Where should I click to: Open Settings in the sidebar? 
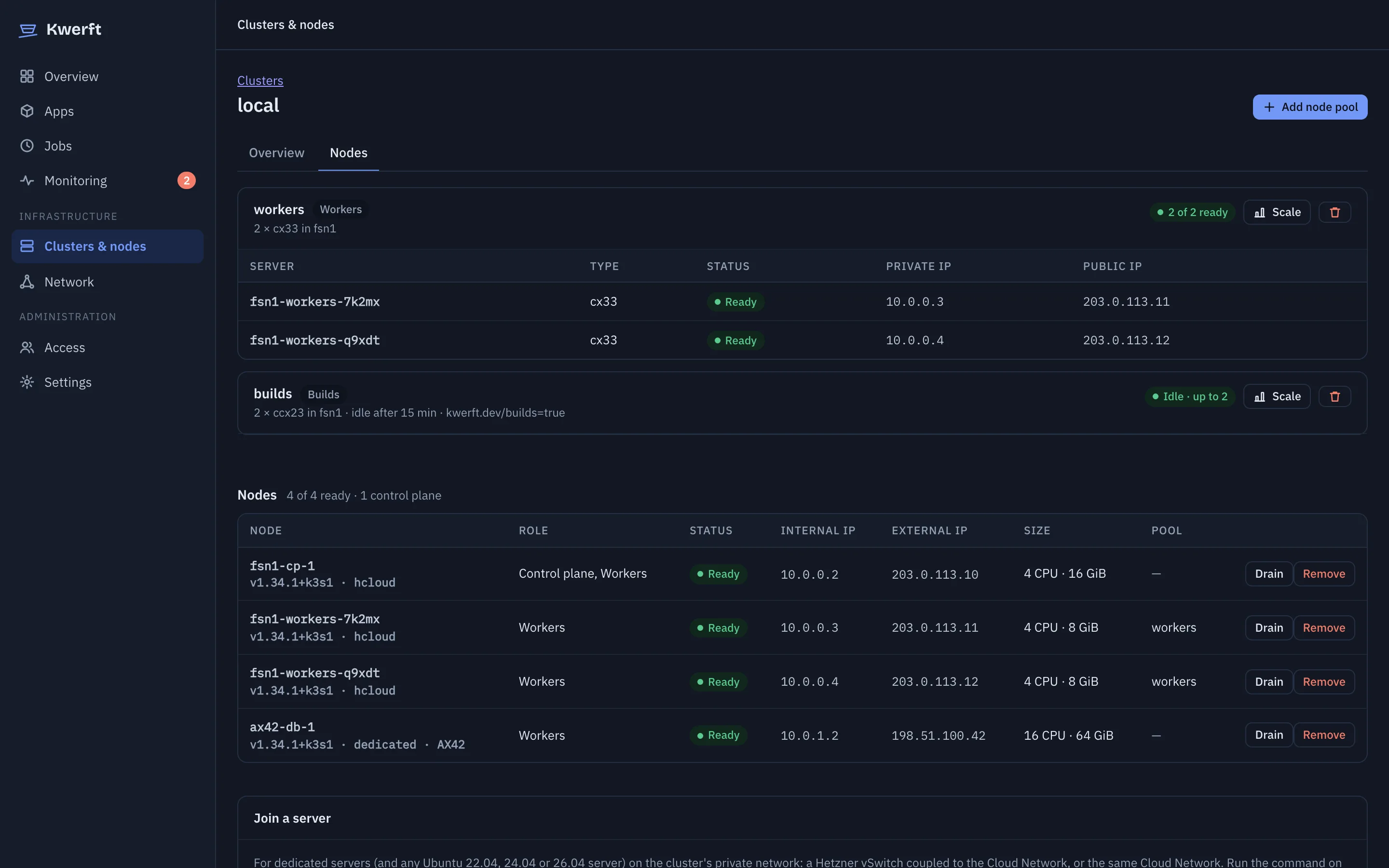pyautogui.click(x=108, y=382)
